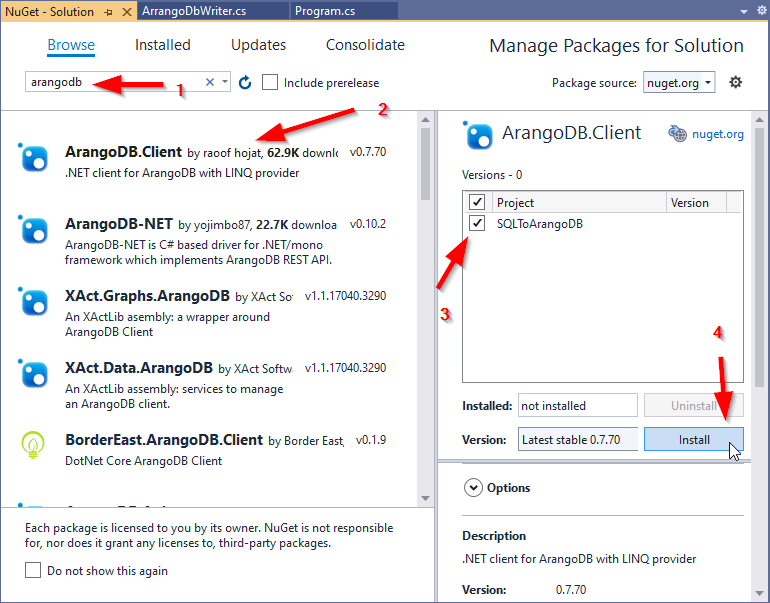Click the Installed version field
770x603 pixels.
pos(578,406)
